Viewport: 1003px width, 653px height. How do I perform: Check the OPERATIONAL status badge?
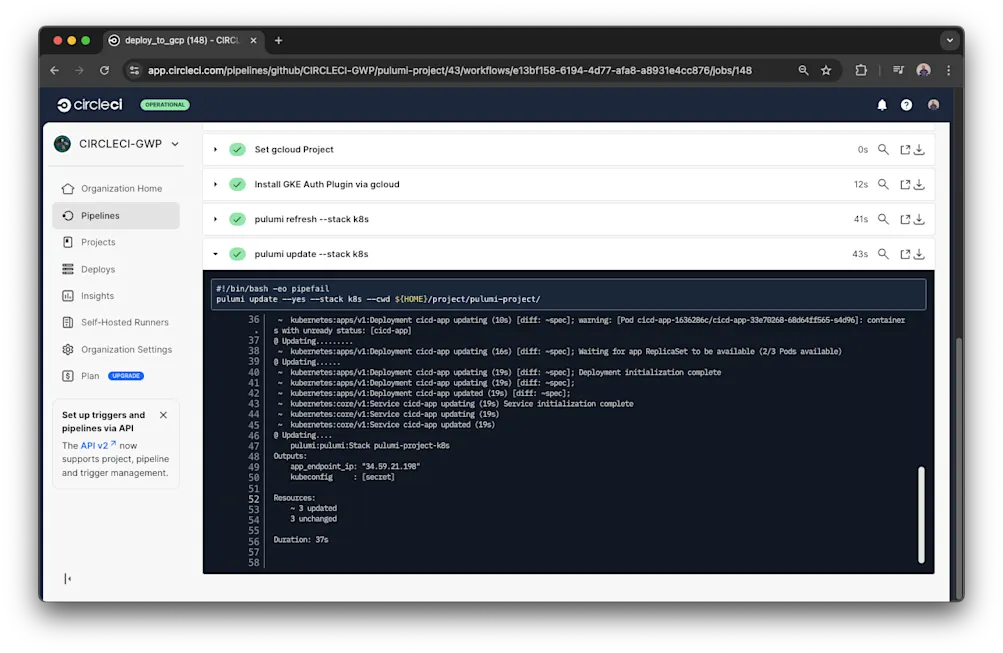pyautogui.click(x=164, y=104)
